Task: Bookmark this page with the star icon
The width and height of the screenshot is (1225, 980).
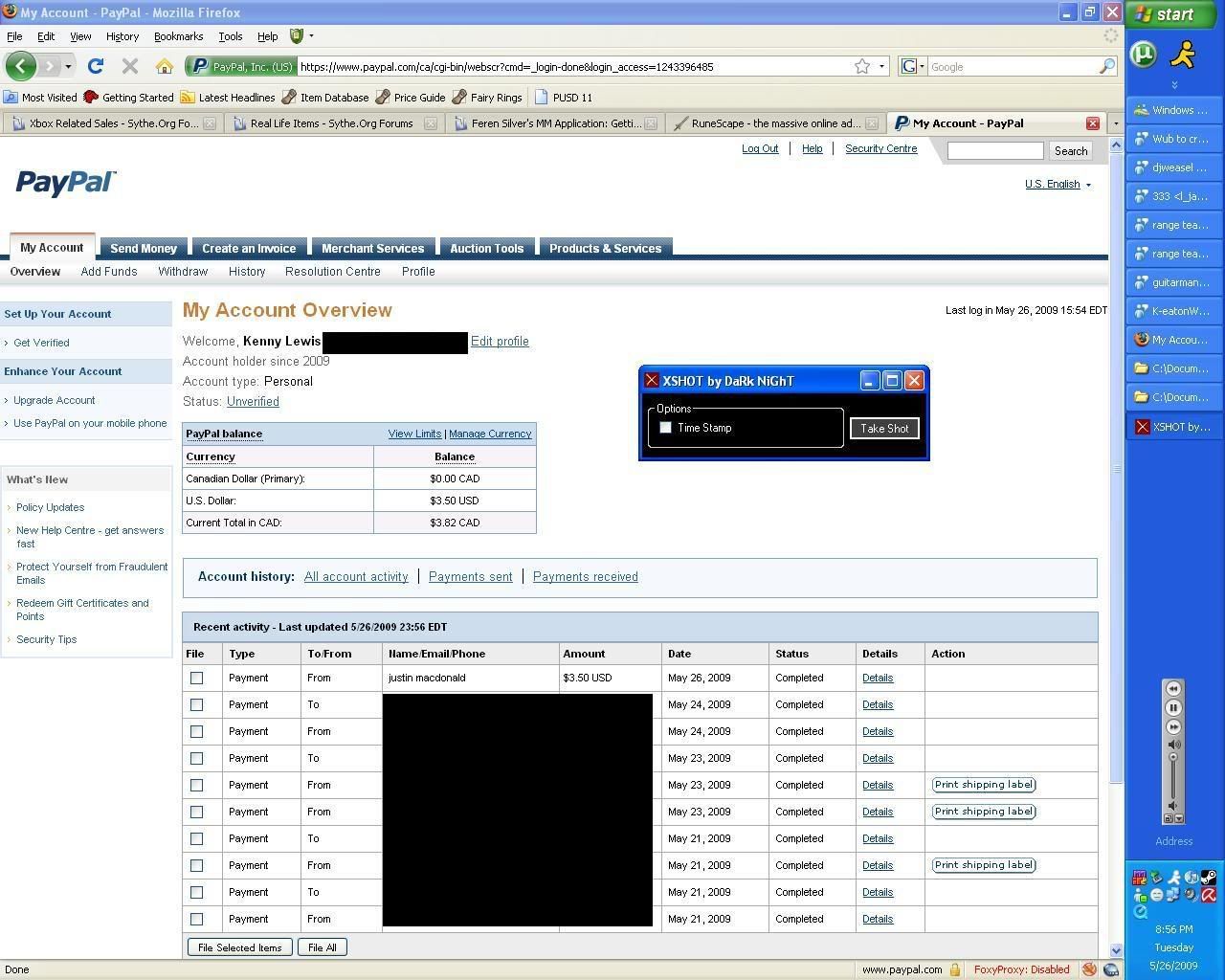Action: click(862, 66)
